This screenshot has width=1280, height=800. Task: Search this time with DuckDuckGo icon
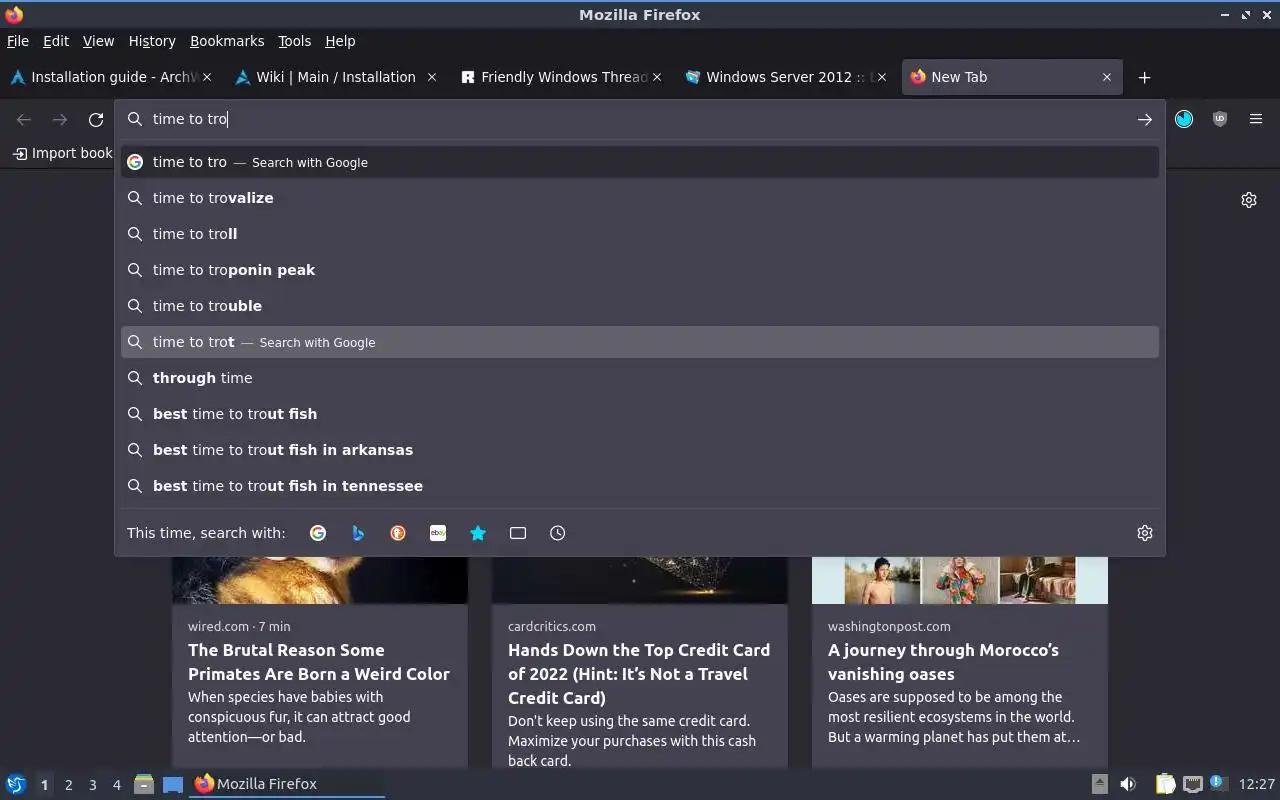click(x=398, y=533)
